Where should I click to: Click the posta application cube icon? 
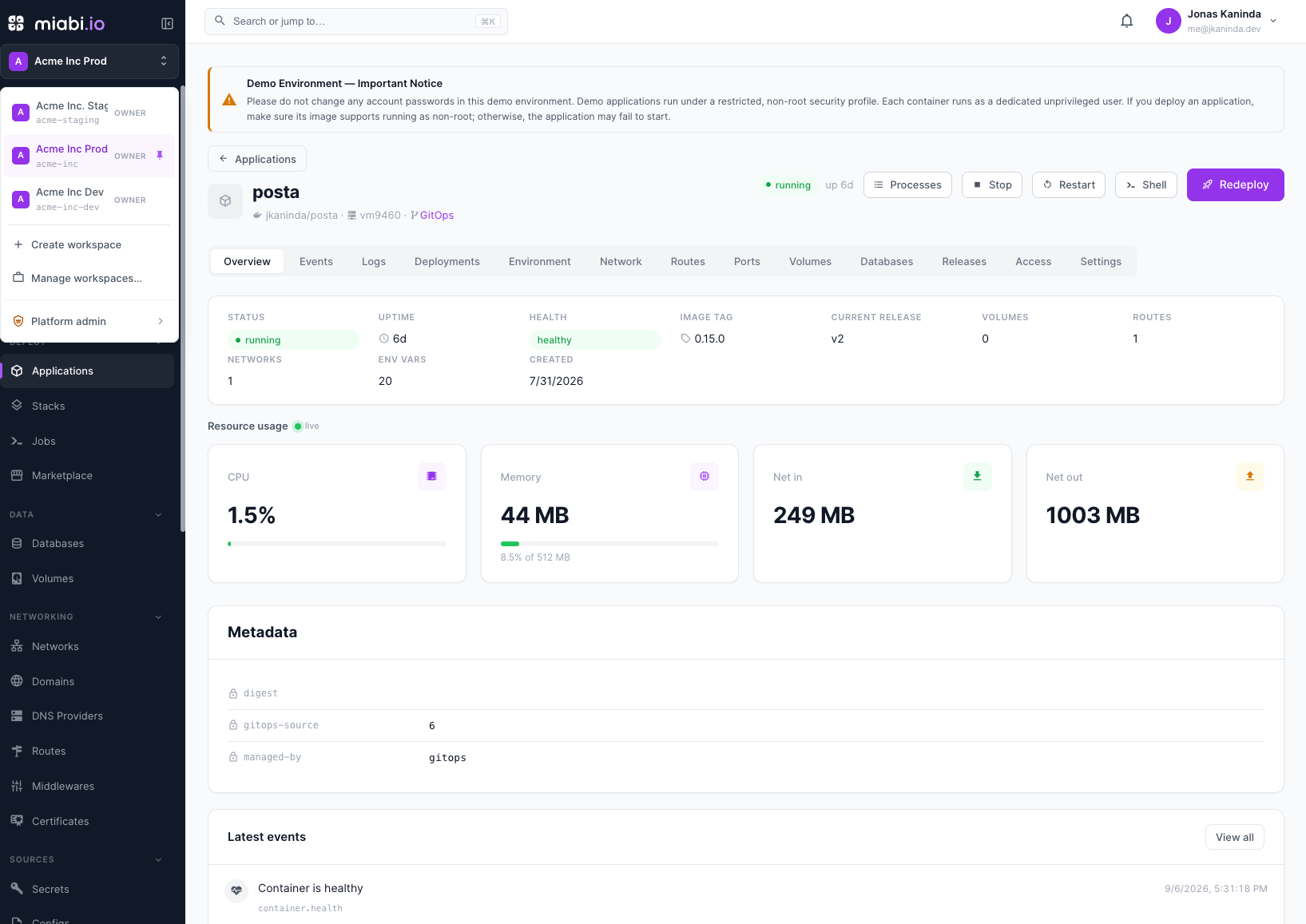pyautogui.click(x=225, y=201)
